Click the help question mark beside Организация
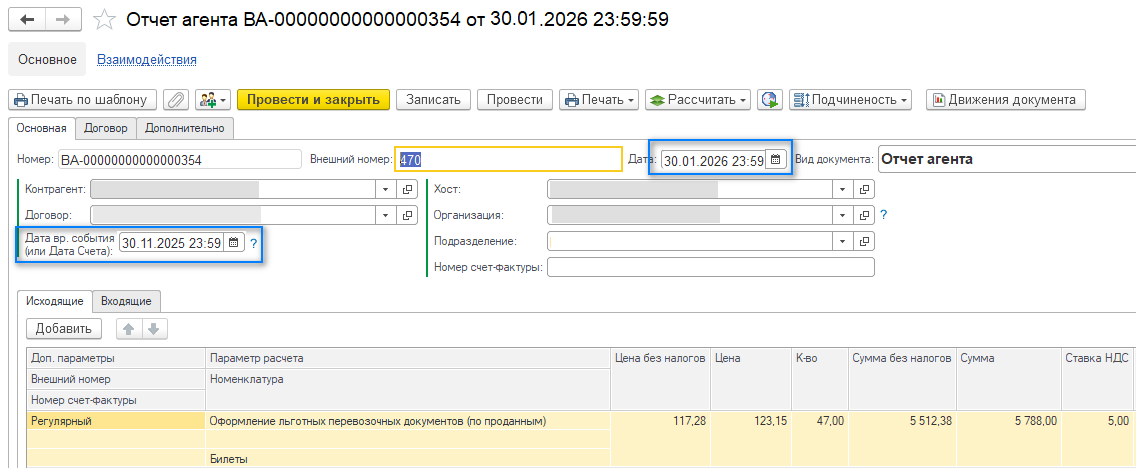This screenshot has width=1136, height=468. click(884, 214)
